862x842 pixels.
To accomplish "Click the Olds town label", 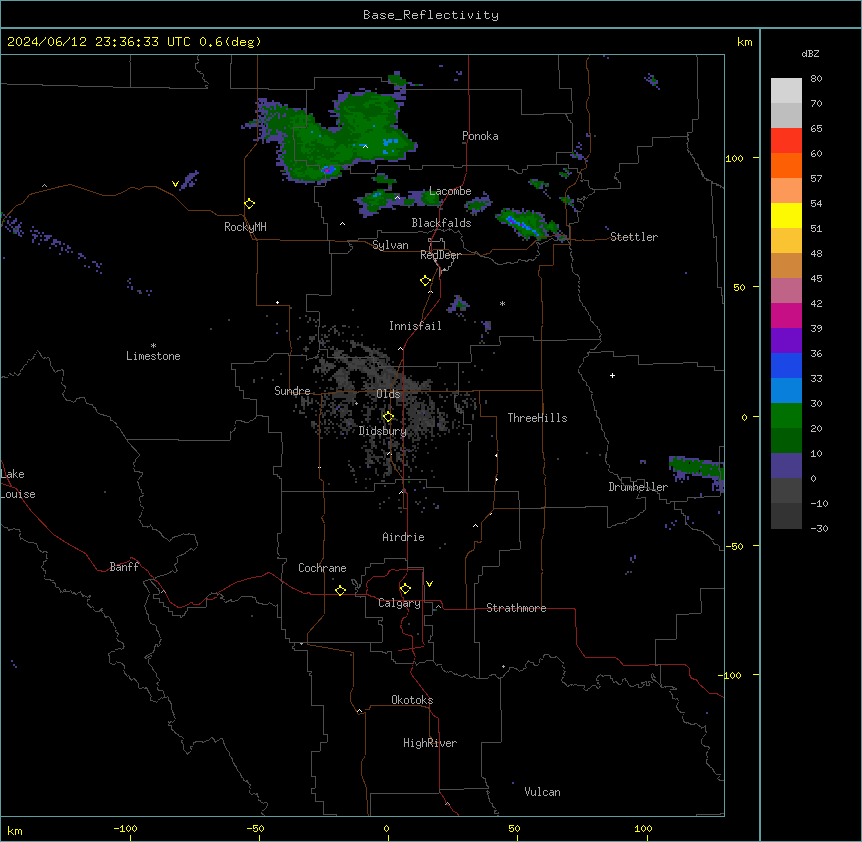I will [388, 394].
